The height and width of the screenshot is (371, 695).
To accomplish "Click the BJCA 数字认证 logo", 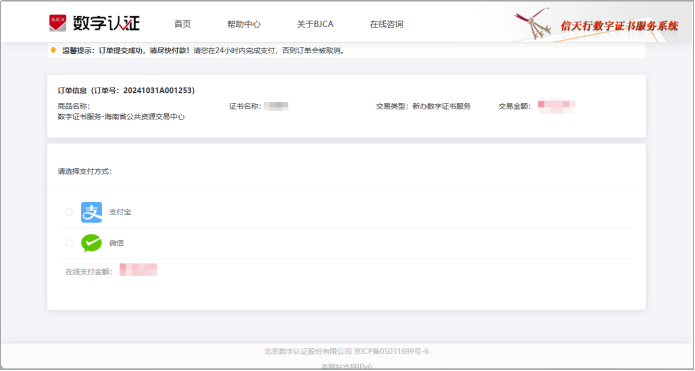I will [94, 23].
